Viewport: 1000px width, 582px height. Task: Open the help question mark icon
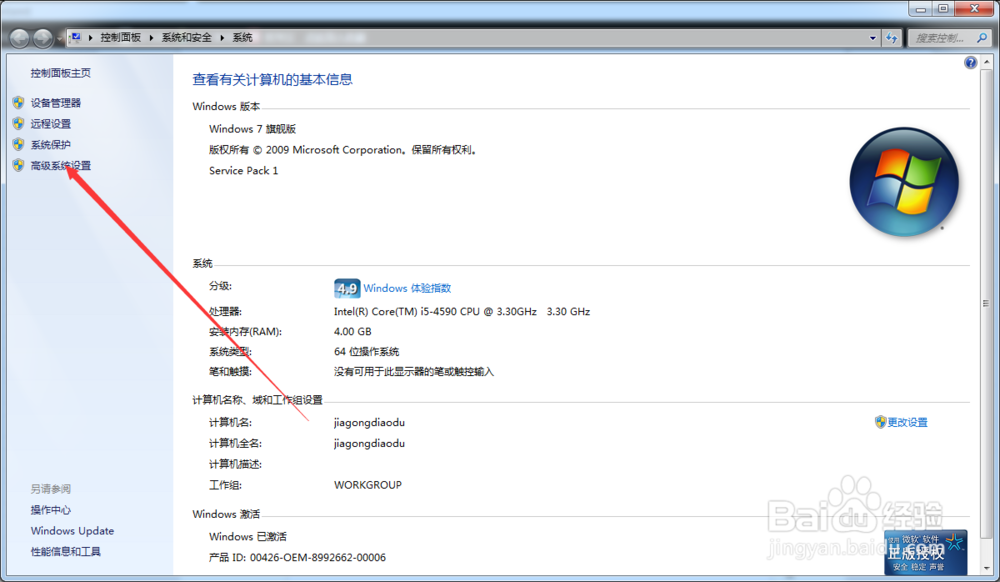[970, 62]
